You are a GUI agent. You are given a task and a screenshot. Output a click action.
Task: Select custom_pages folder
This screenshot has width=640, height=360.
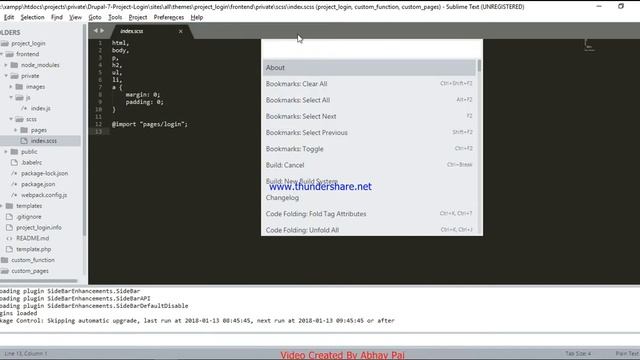tap(30, 271)
